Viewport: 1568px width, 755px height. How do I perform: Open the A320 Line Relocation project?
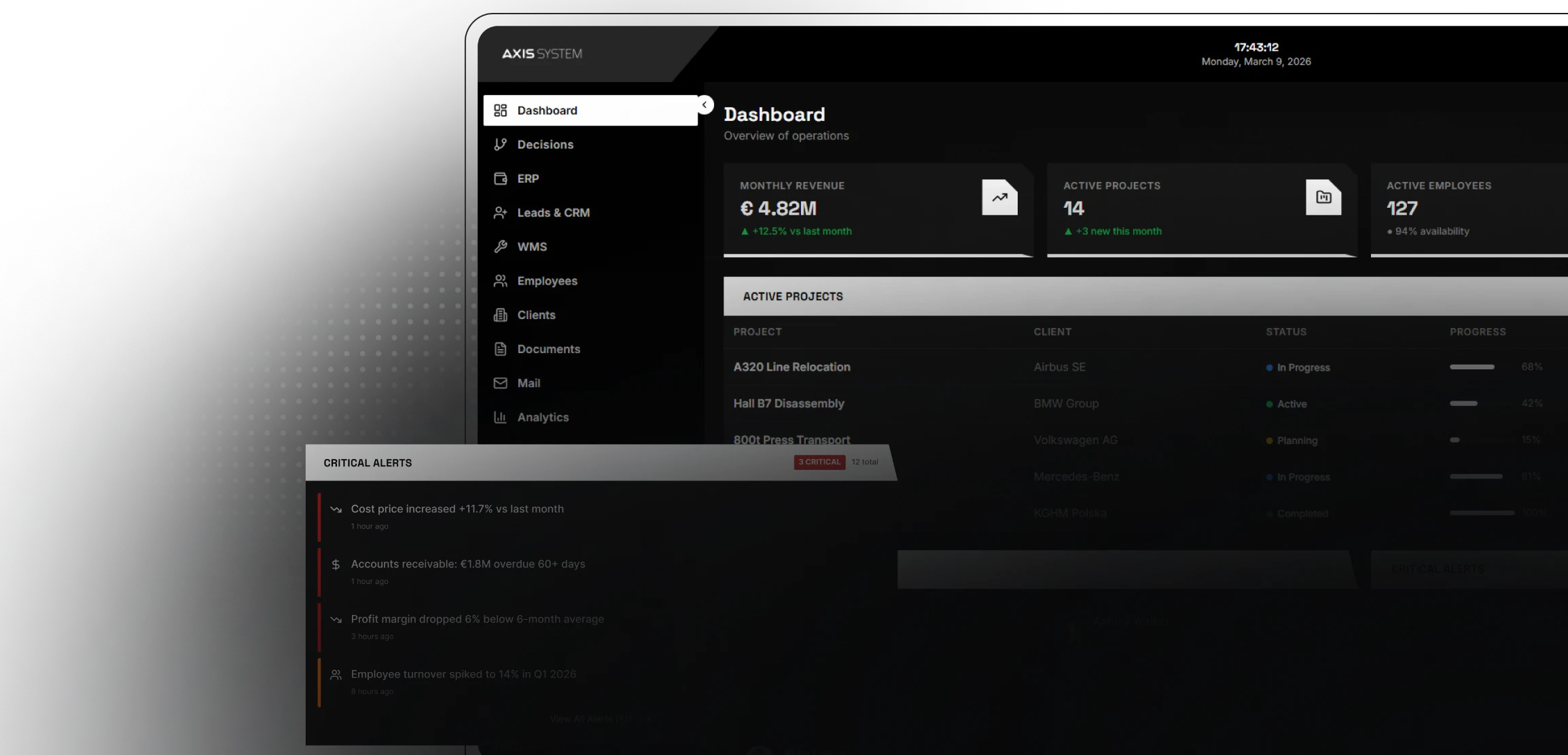(x=791, y=367)
